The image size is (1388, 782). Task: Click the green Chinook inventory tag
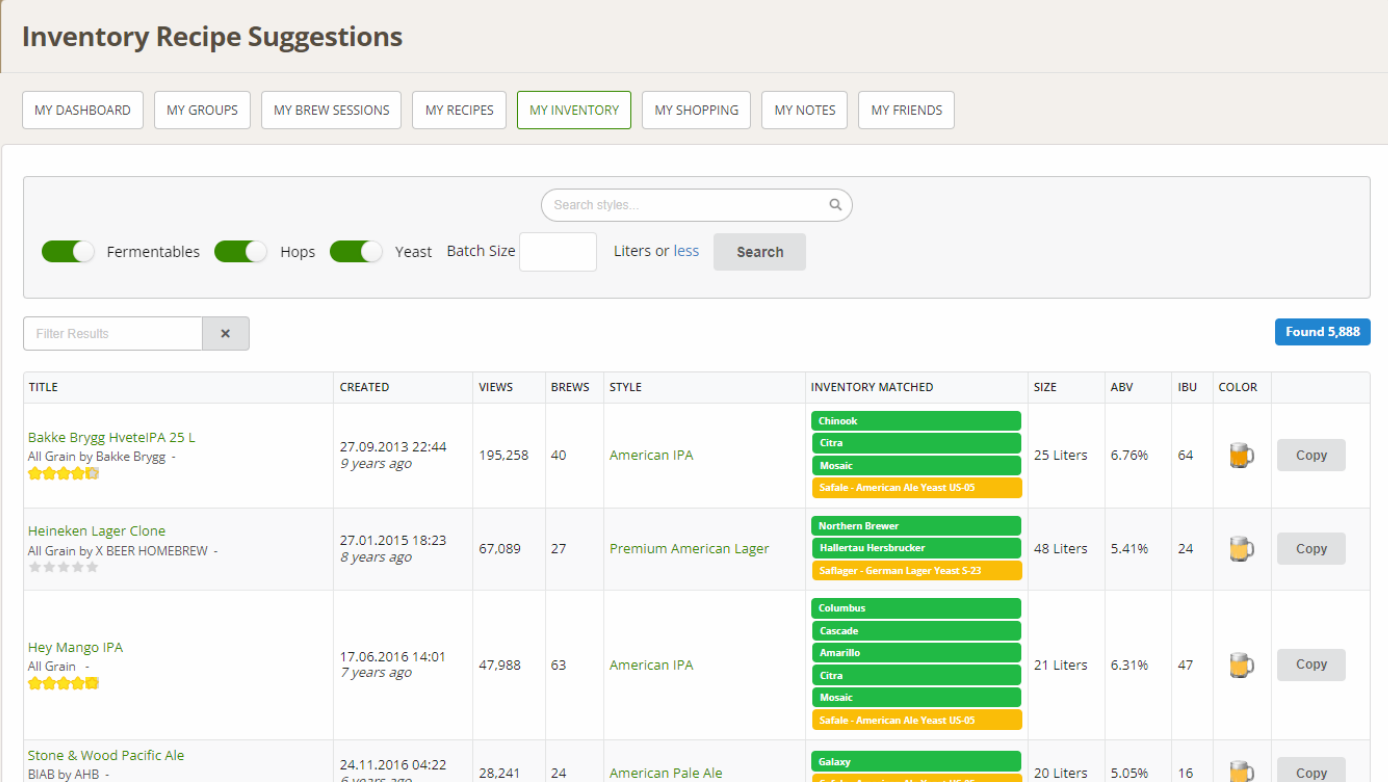(x=915, y=421)
